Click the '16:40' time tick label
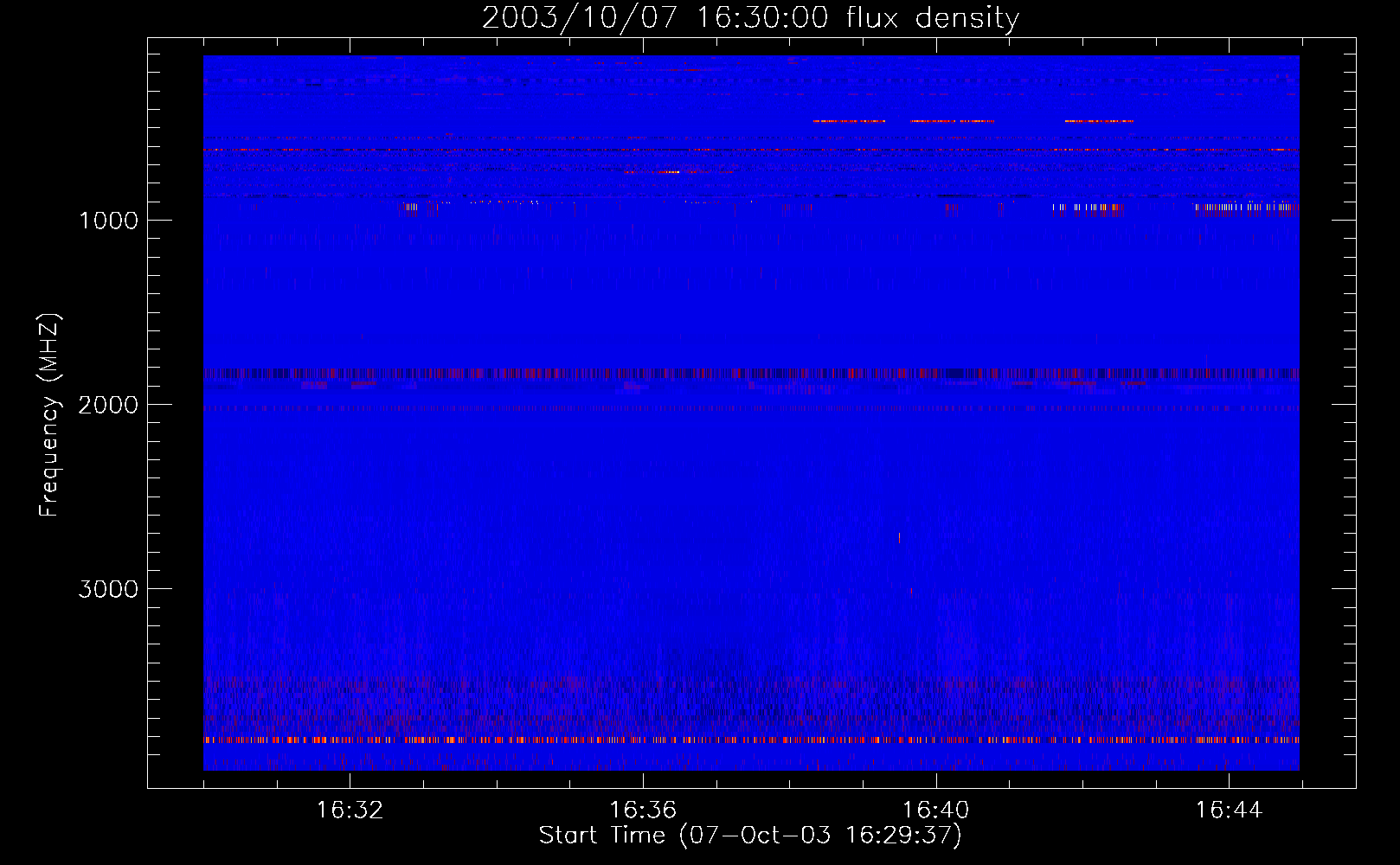1400x865 pixels. pyautogui.click(x=935, y=811)
